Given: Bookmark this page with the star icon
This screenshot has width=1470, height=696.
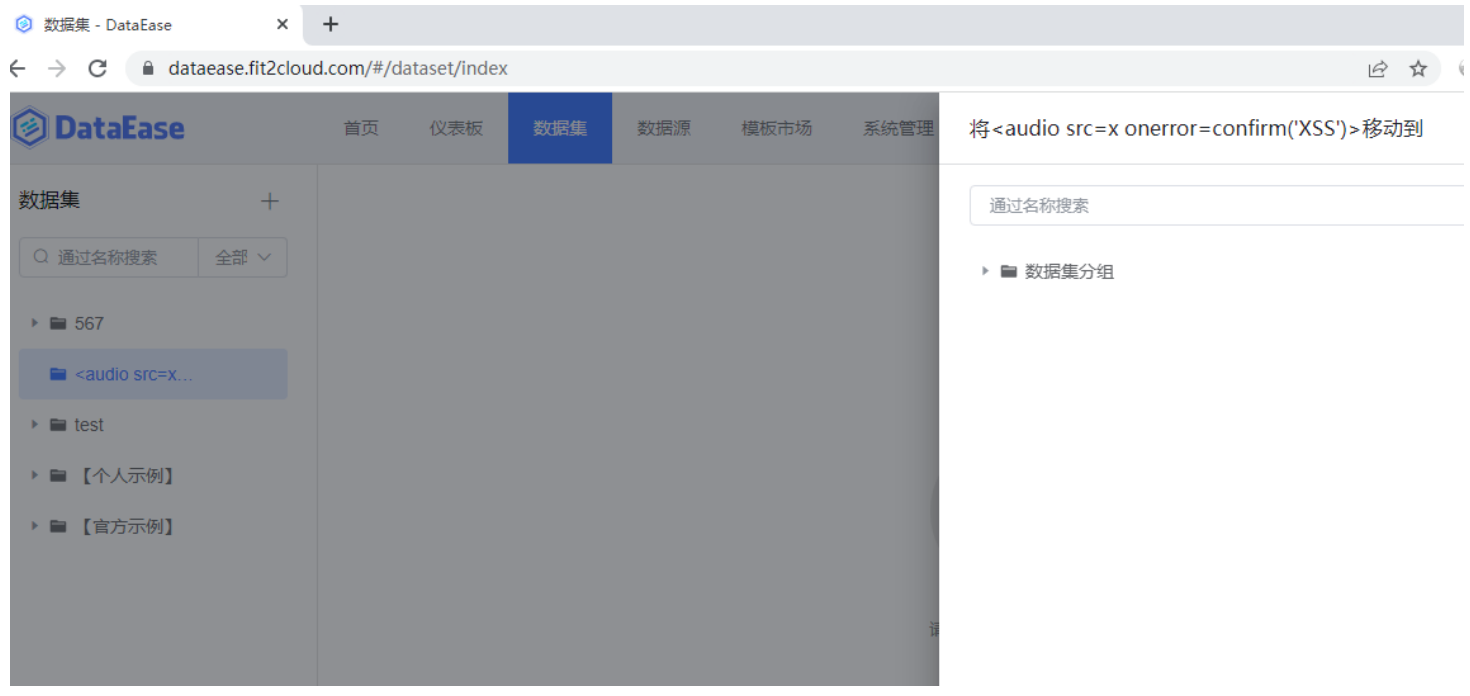Looking at the screenshot, I should tap(1418, 68).
